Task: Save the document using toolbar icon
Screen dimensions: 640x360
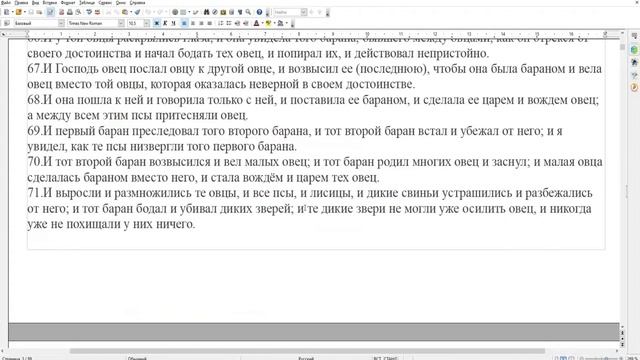Action: [31, 12]
